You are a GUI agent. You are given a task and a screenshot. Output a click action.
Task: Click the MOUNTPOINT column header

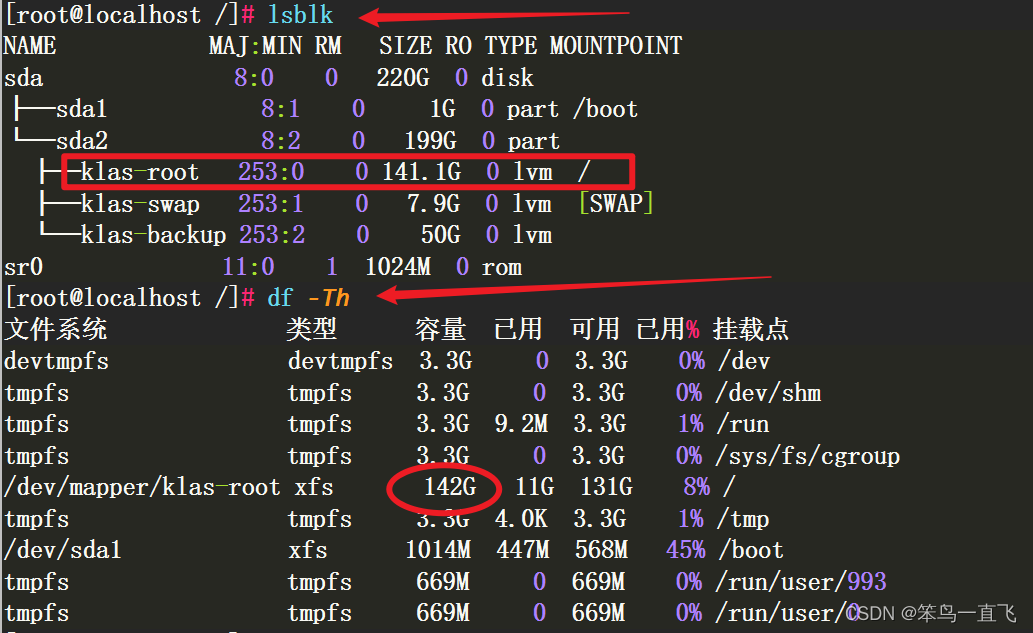coord(616,46)
